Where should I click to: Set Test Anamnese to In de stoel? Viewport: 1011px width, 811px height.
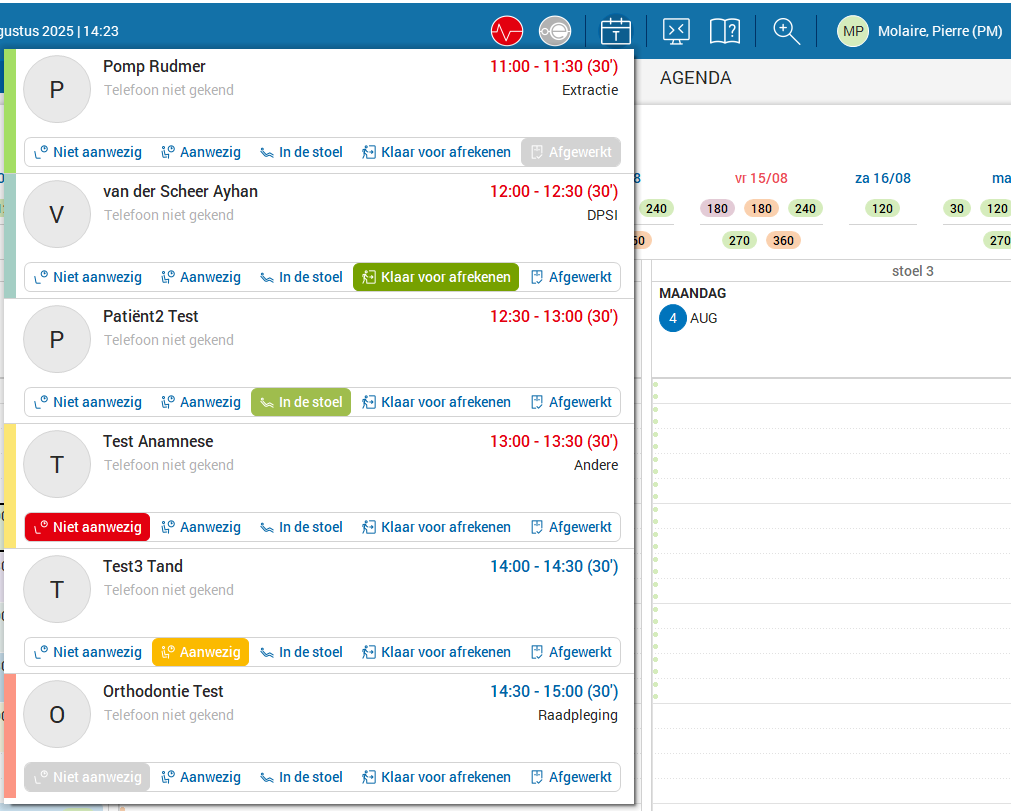(301, 527)
